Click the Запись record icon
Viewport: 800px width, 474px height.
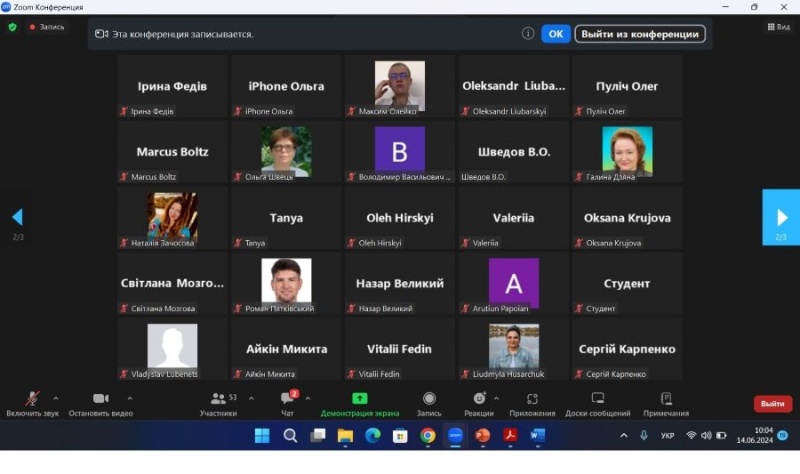[429, 399]
